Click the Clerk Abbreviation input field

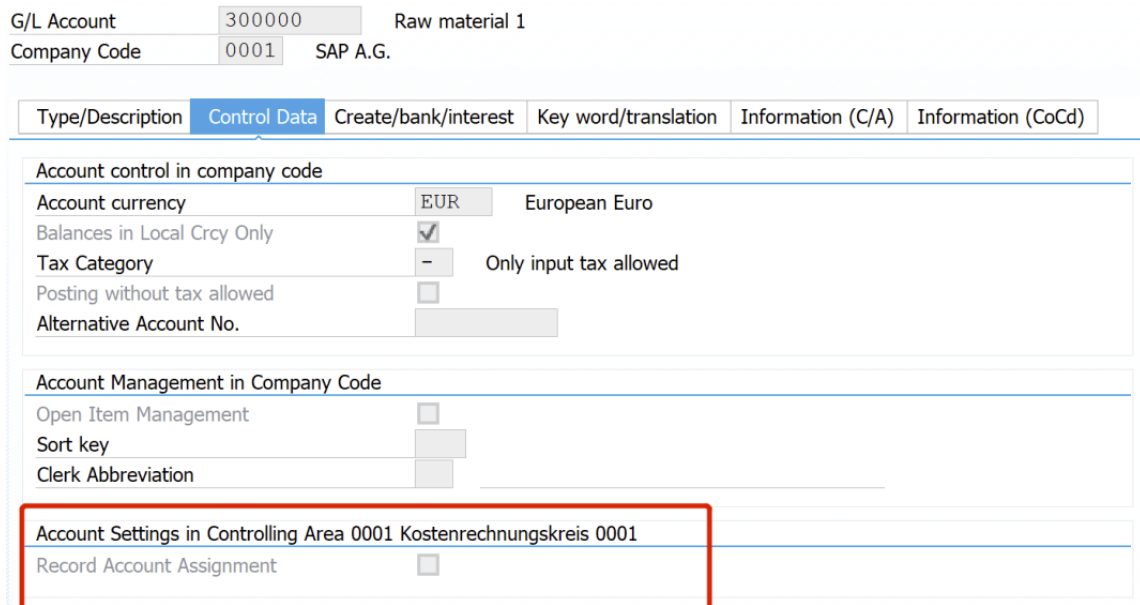coord(433,474)
